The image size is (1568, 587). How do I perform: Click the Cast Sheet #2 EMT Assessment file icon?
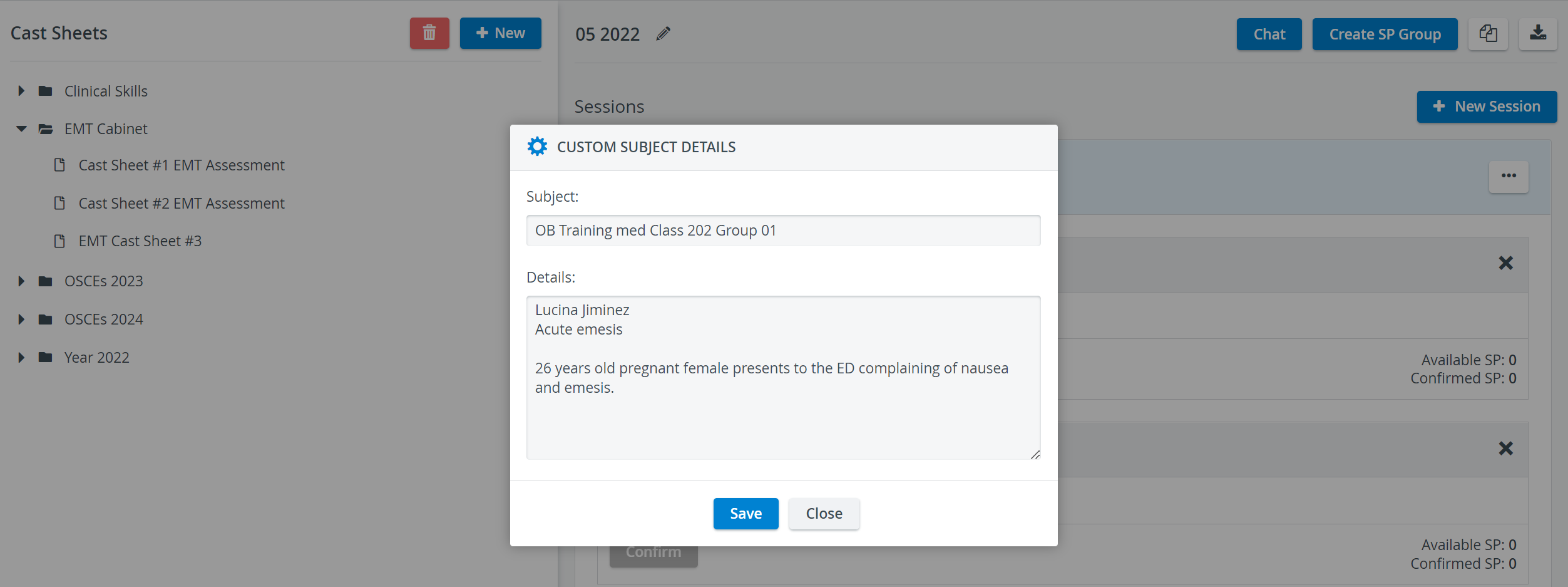click(59, 203)
